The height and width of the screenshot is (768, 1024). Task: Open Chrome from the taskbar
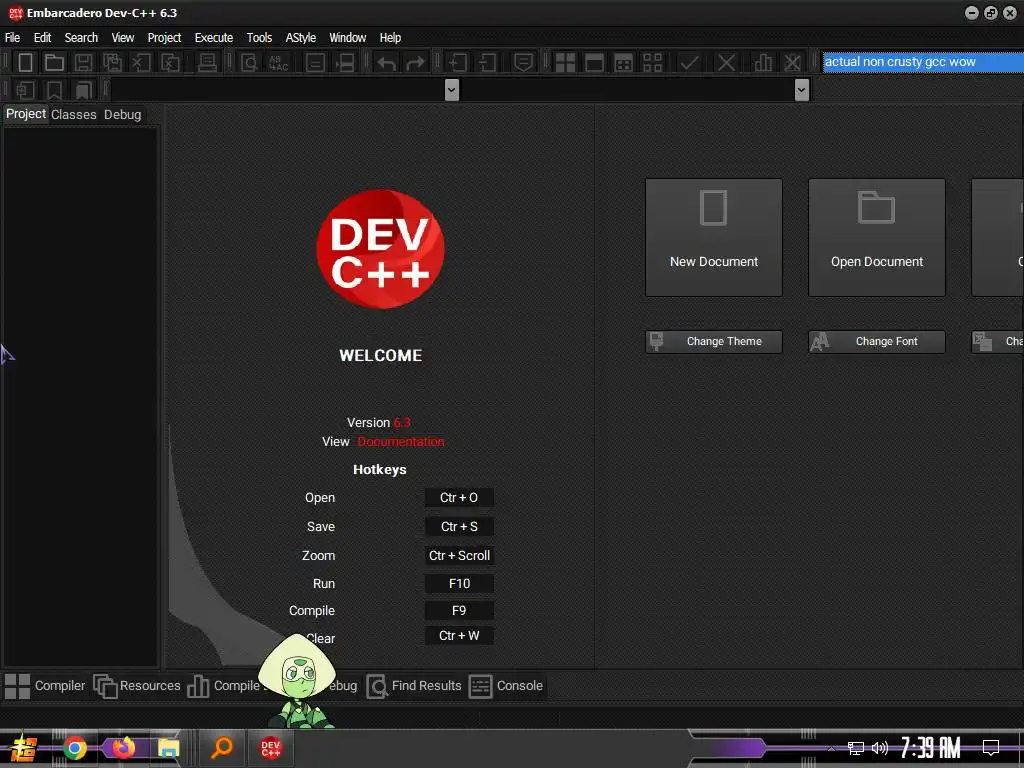(75, 748)
